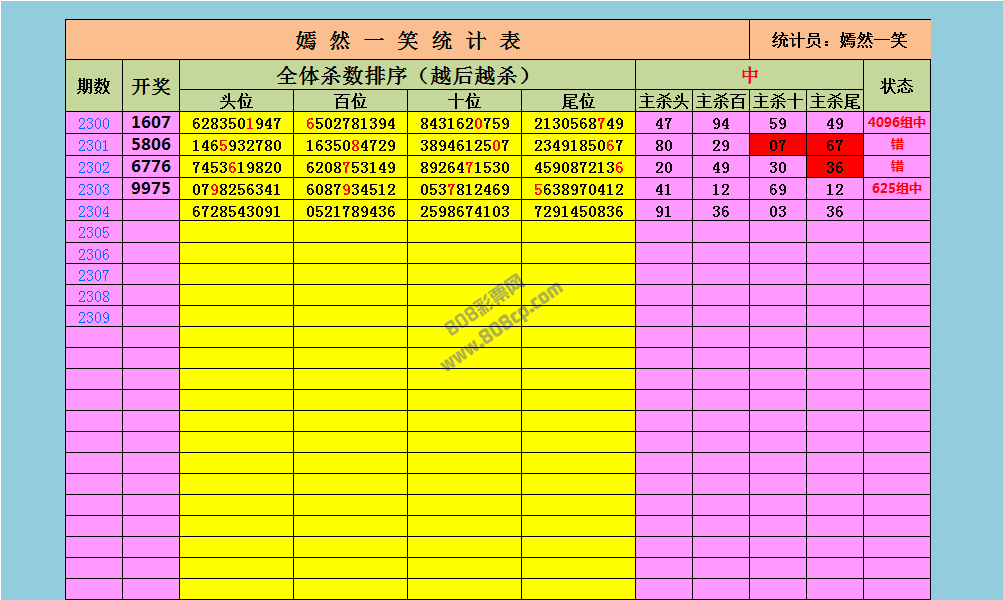Click the 开奖 column header

click(x=151, y=86)
